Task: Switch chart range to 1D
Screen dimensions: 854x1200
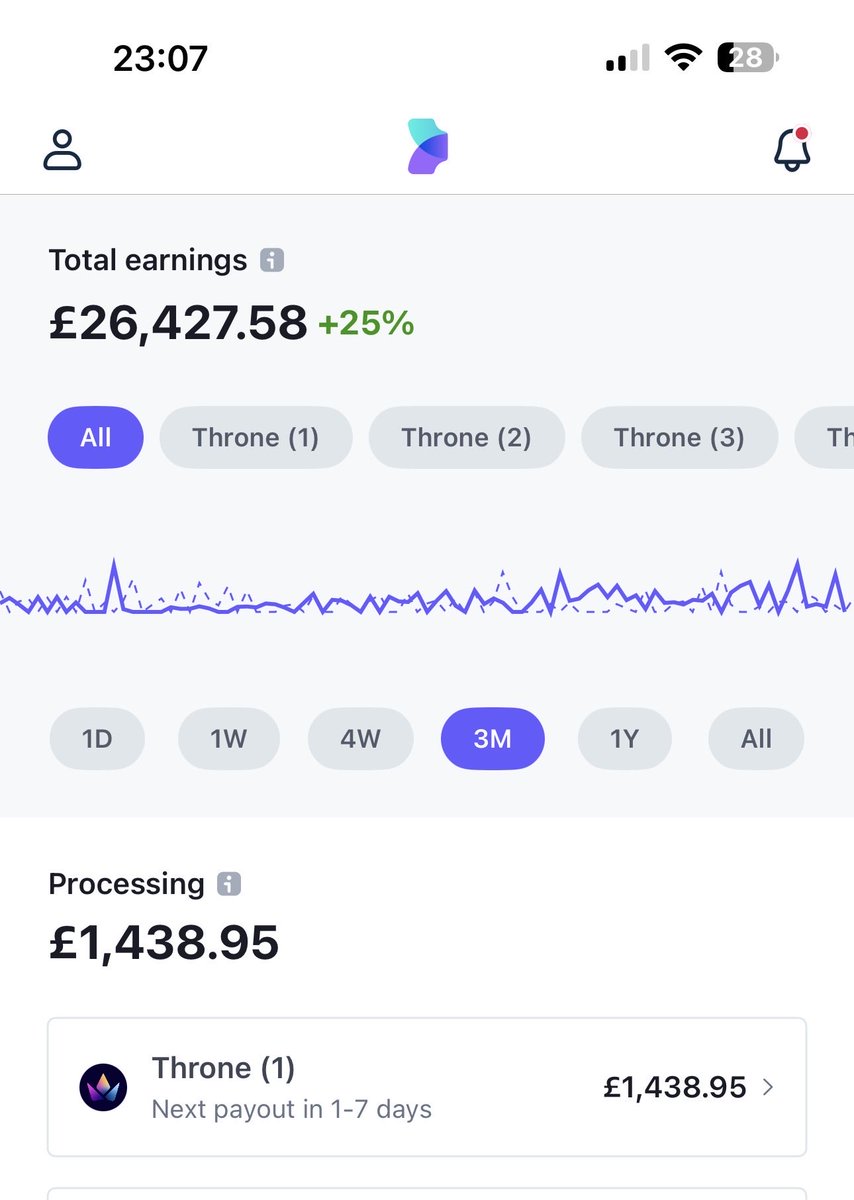Action: 97,739
